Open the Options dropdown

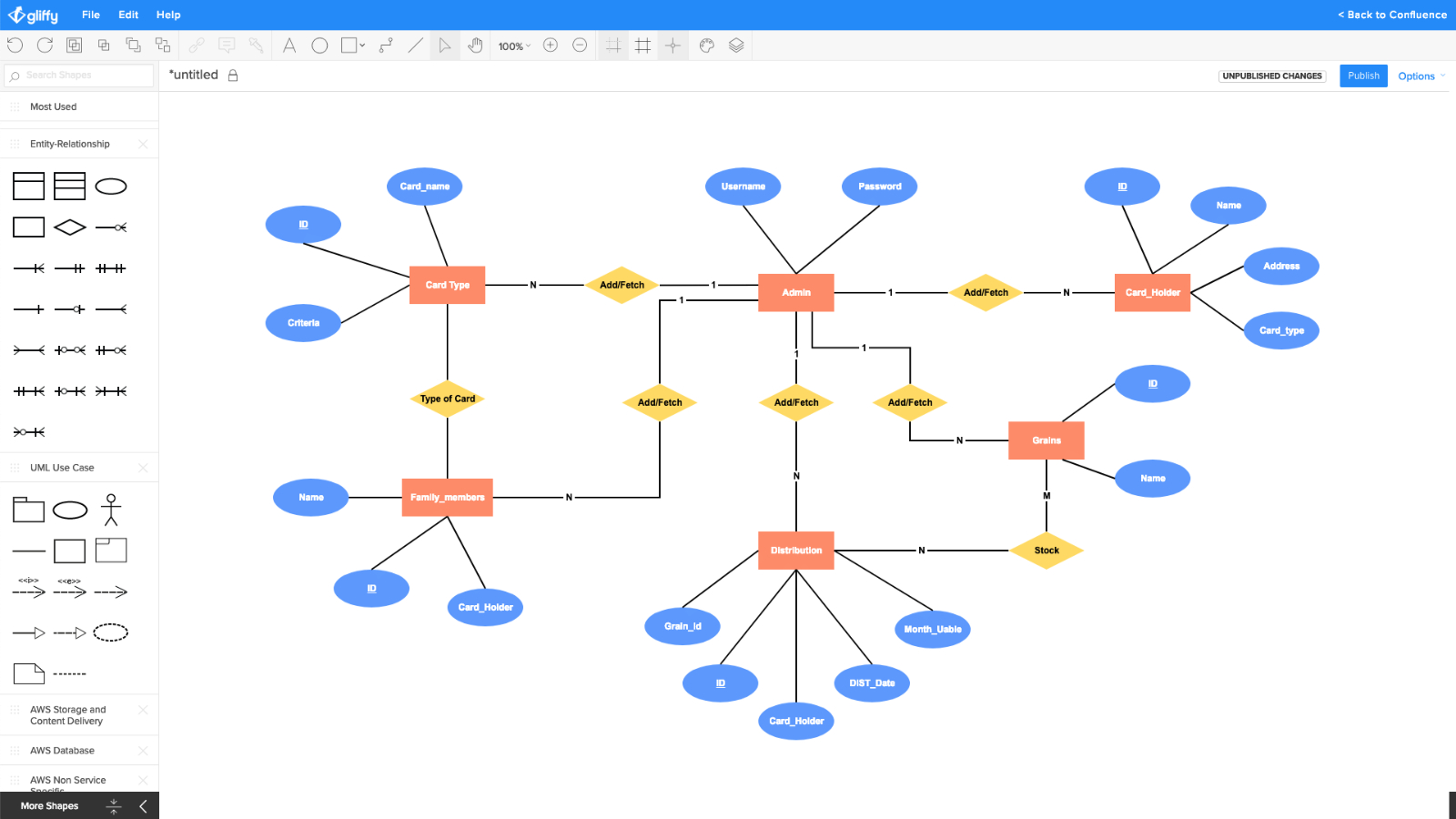pyautogui.click(x=1421, y=76)
